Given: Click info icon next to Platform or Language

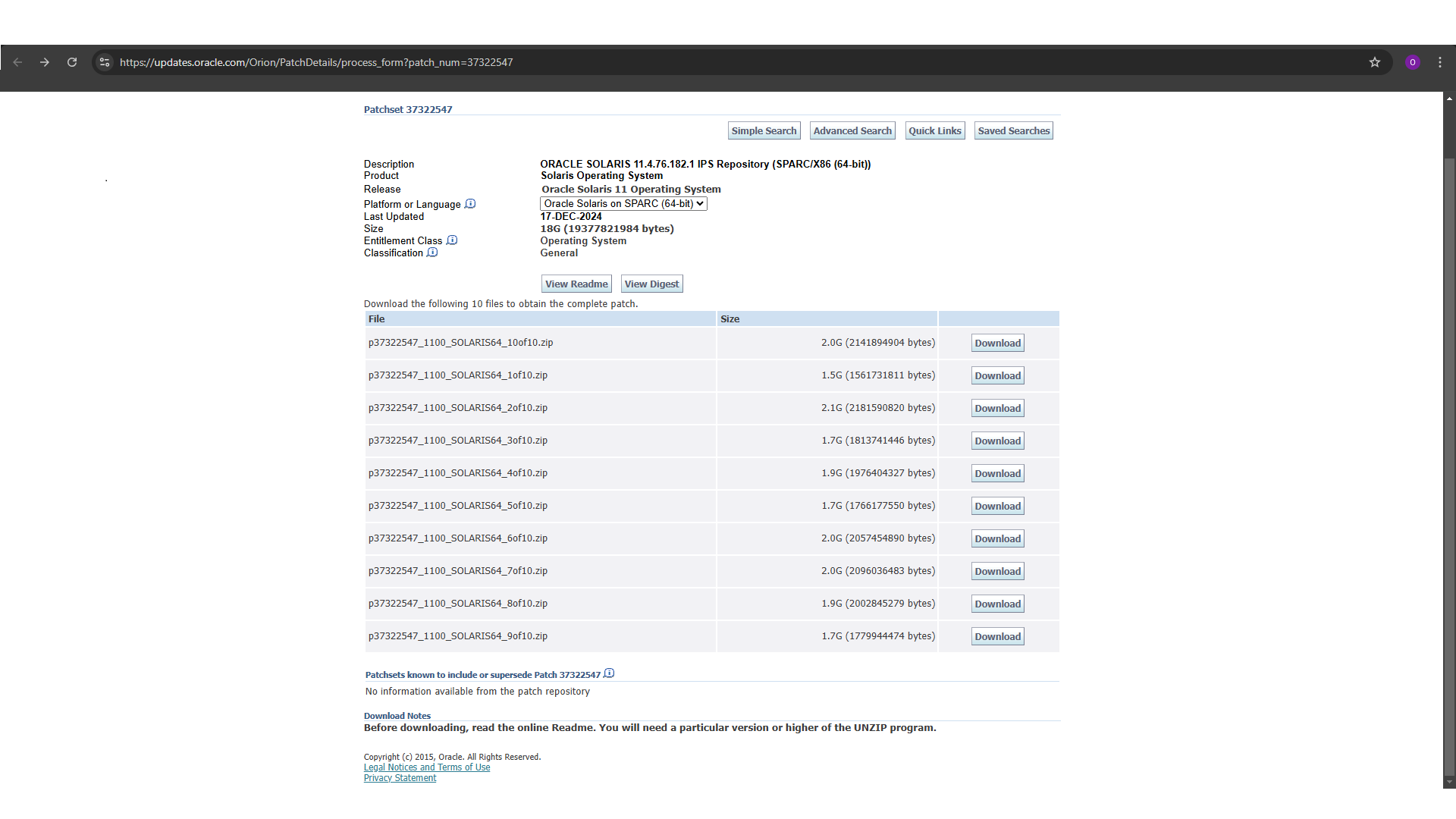Looking at the screenshot, I should (x=470, y=204).
